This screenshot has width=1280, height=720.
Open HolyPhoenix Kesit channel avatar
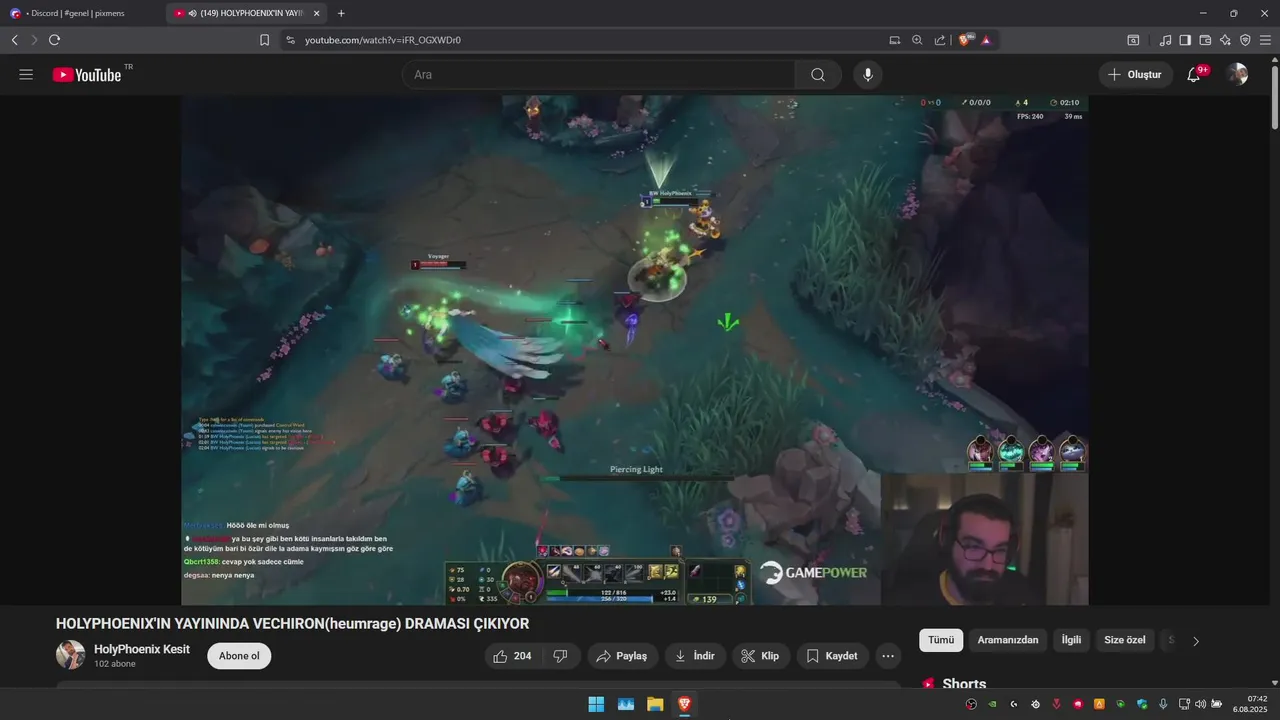pos(70,656)
